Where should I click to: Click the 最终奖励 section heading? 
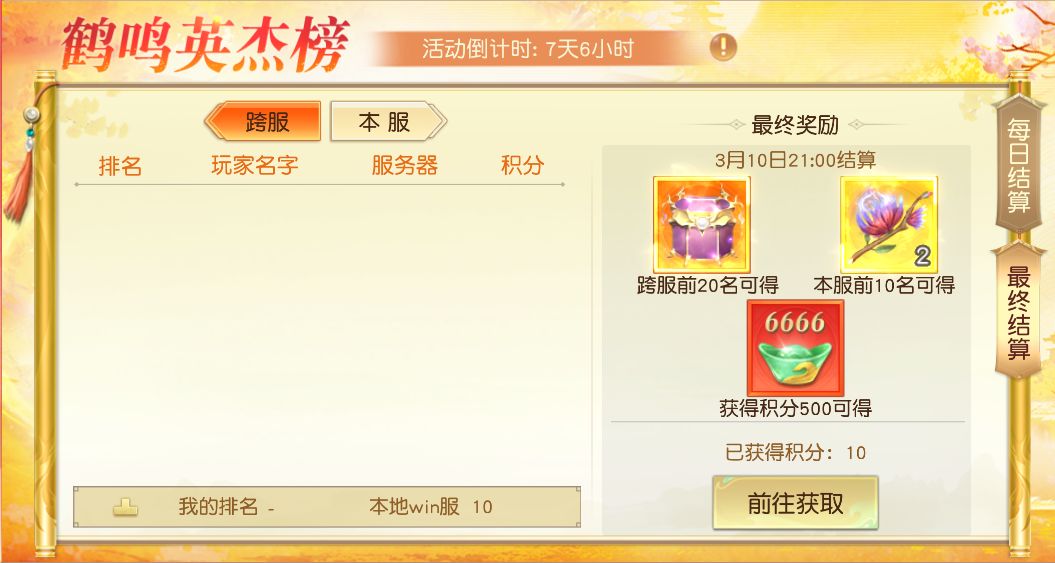click(795, 124)
